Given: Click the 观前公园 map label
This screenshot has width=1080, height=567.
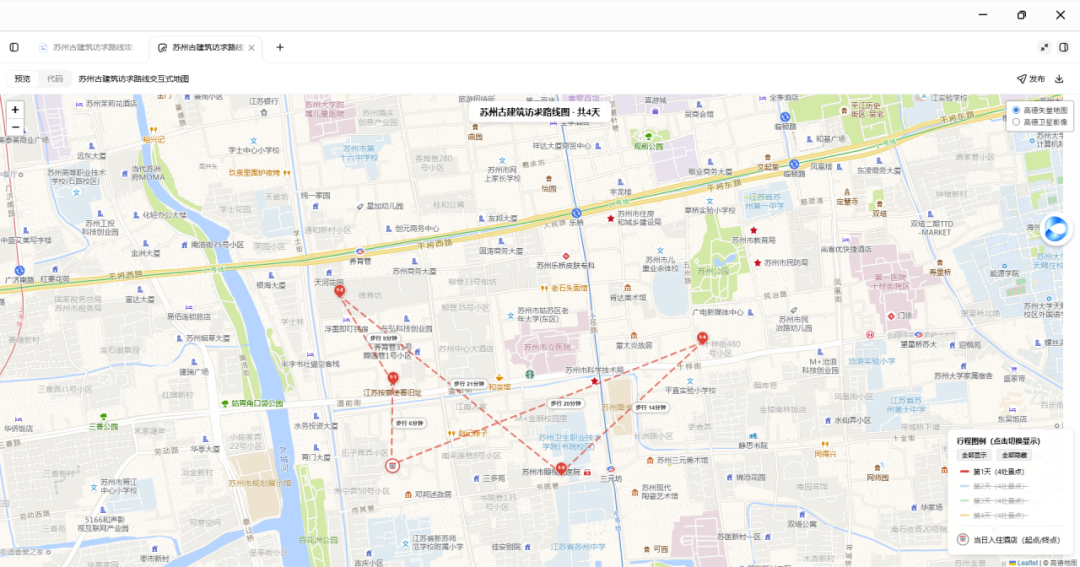Looking at the screenshot, I should point(648,146).
